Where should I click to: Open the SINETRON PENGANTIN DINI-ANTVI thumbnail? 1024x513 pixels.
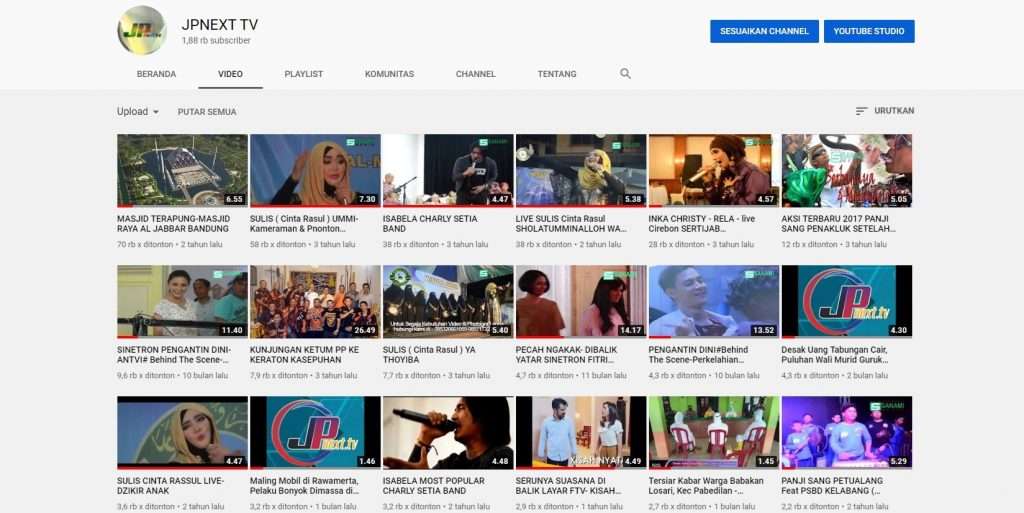pyautogui.click(x=182, y=302)
